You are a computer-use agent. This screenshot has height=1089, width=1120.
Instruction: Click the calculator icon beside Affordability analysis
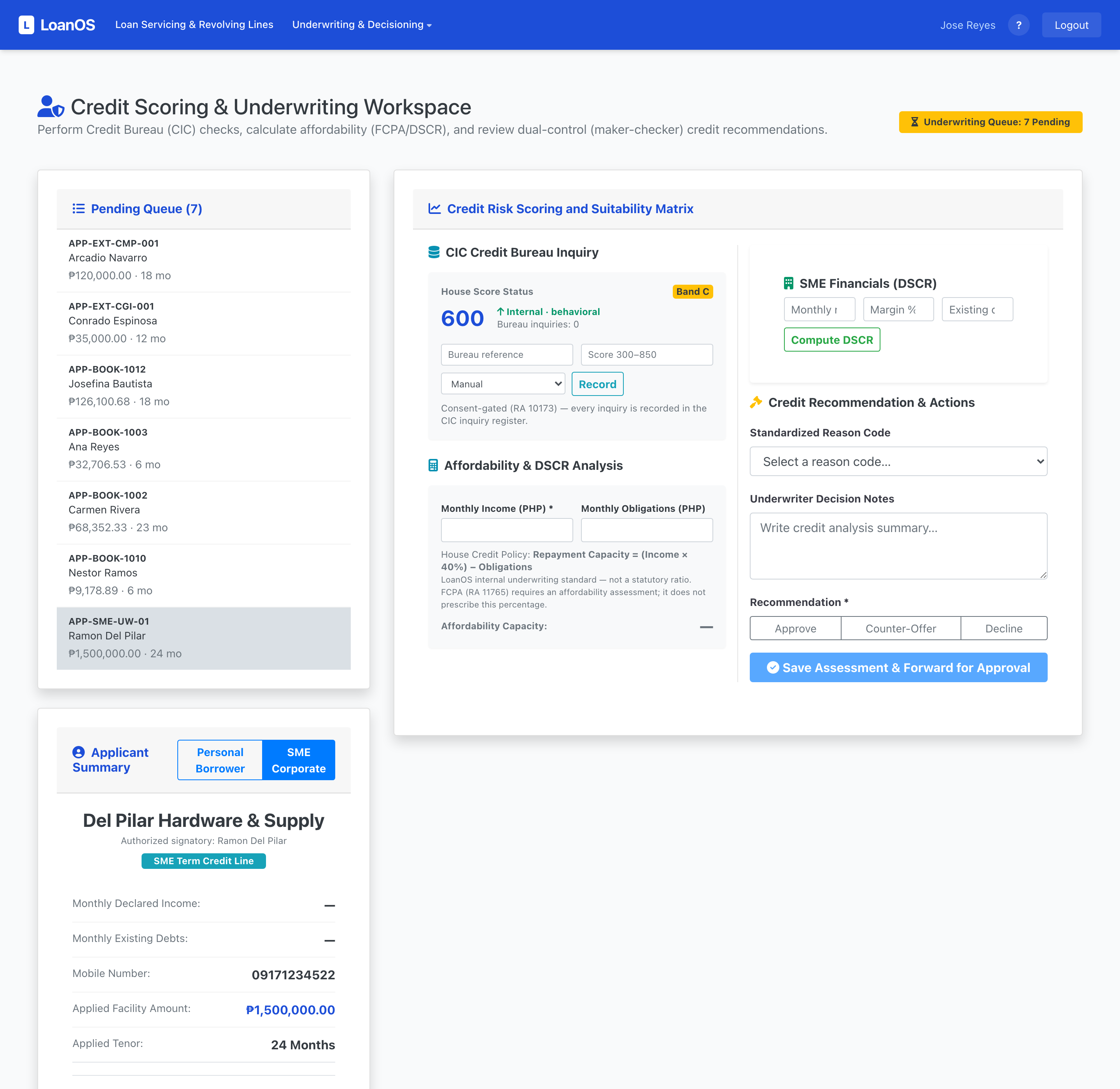tap(433, 466)
